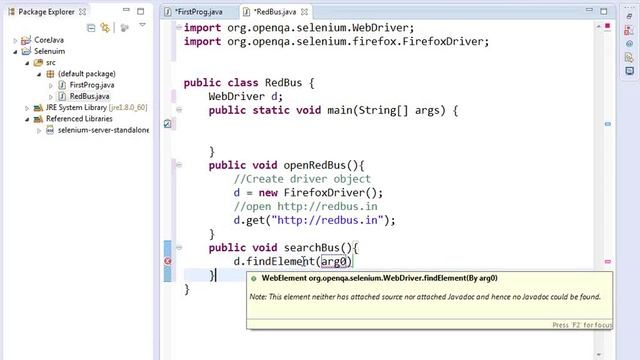Screen dimensions: 640x360
Task: Select RedBus.java in Package Explorer
Action: click(x=89, y=96)
